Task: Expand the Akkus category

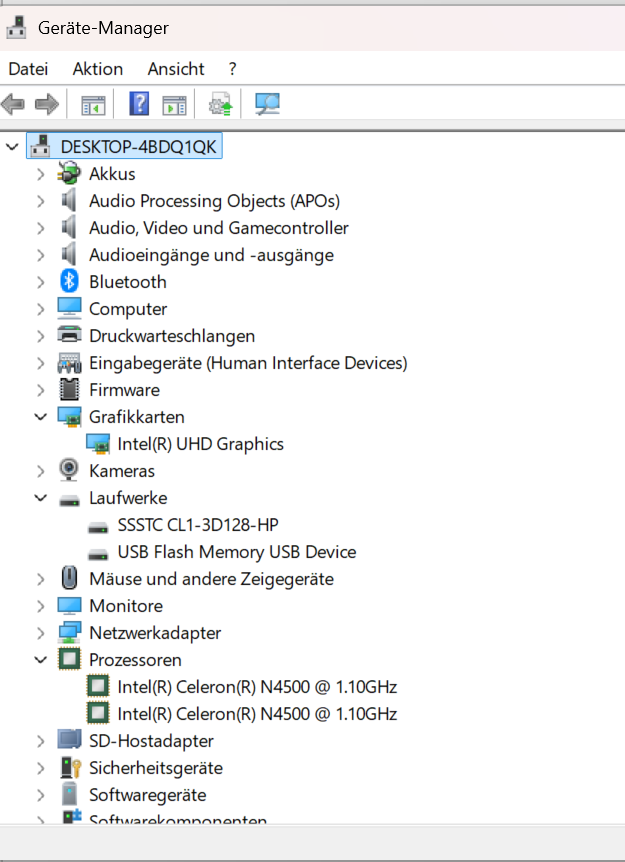Action: coord(41,174)
